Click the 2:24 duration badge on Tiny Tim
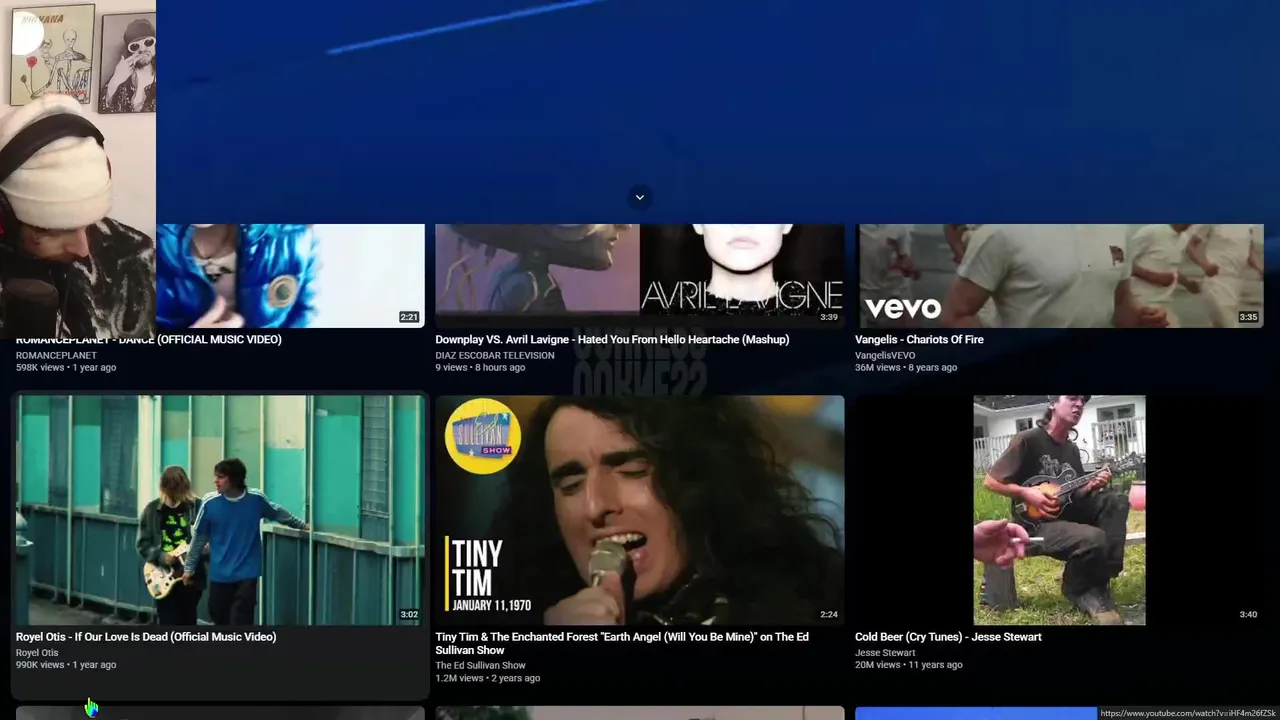This screenshot has width=1280, height=720. pos(829,615)
